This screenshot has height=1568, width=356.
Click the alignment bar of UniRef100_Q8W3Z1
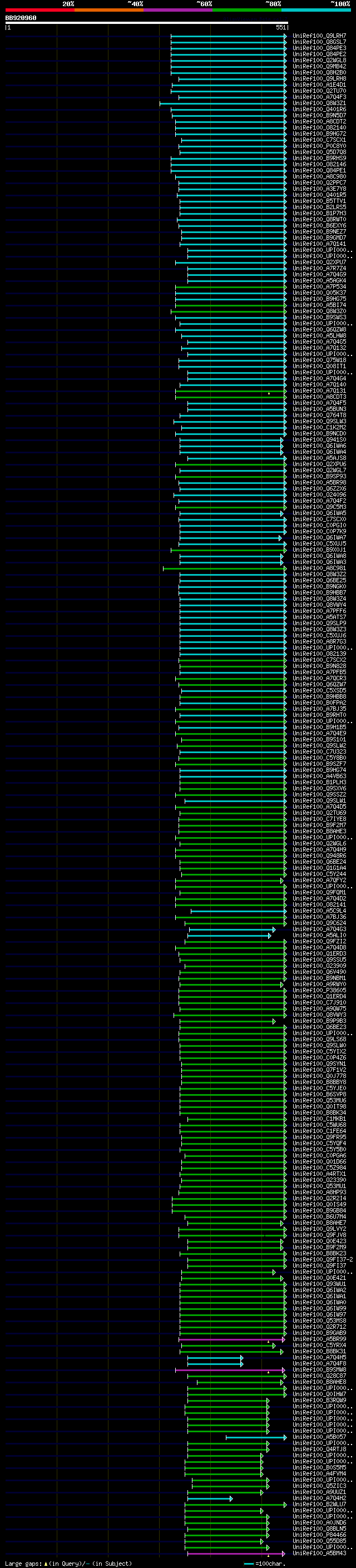[224, 103]
